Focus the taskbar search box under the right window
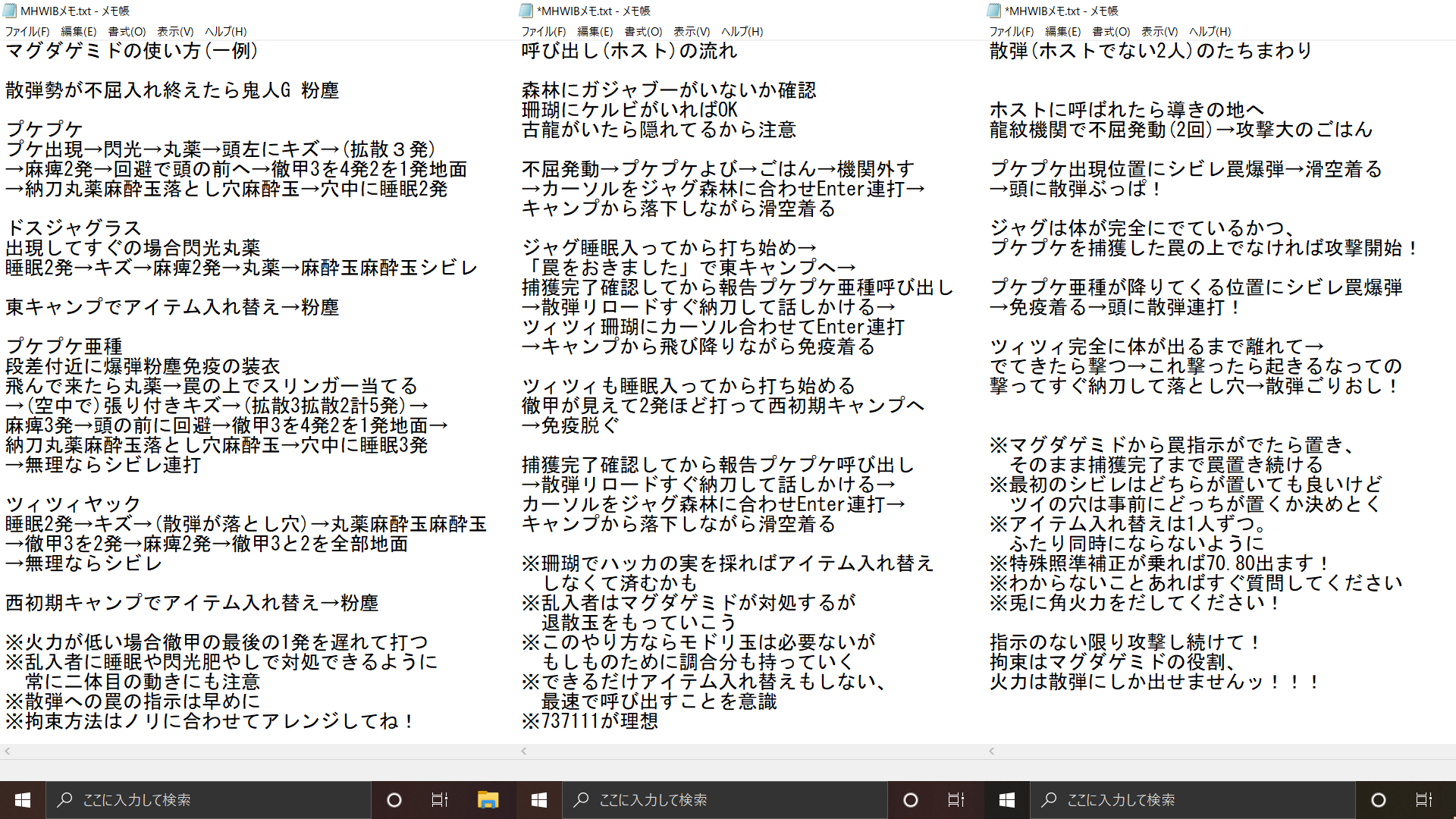Viewport: 1456px width, 819px height. pos(1193,800)
